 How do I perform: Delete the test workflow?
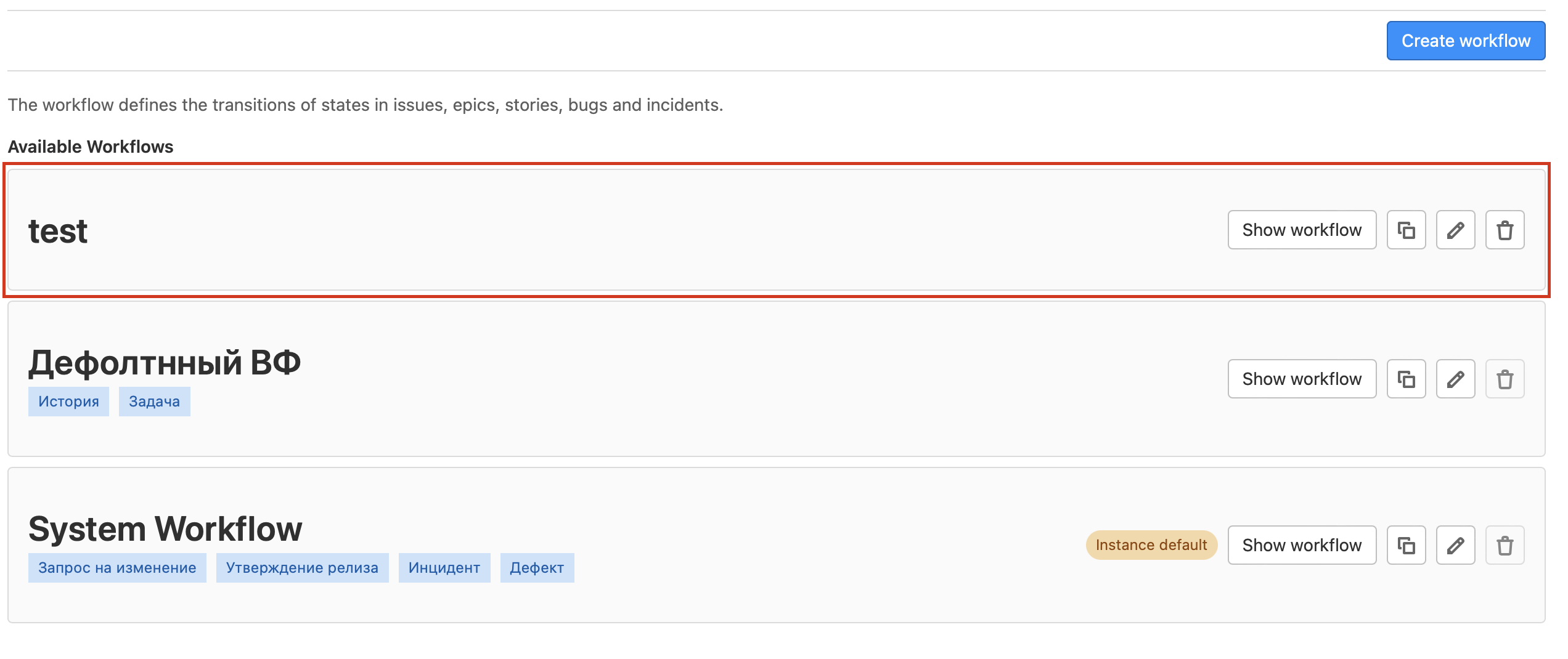pos(1505,230)
